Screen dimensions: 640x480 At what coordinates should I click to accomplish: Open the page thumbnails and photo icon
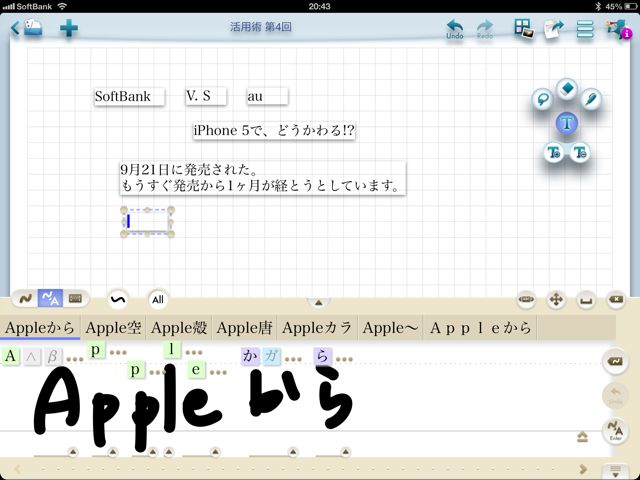524,29
